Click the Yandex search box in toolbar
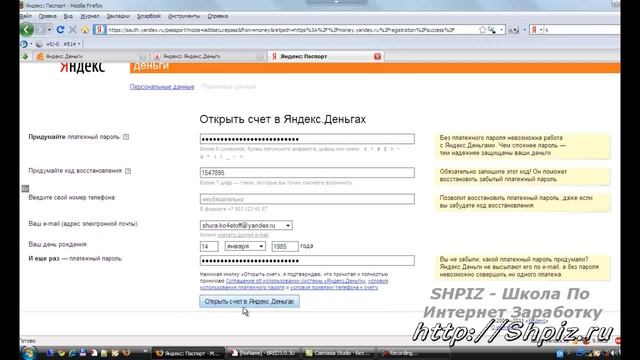 point(582,30)
